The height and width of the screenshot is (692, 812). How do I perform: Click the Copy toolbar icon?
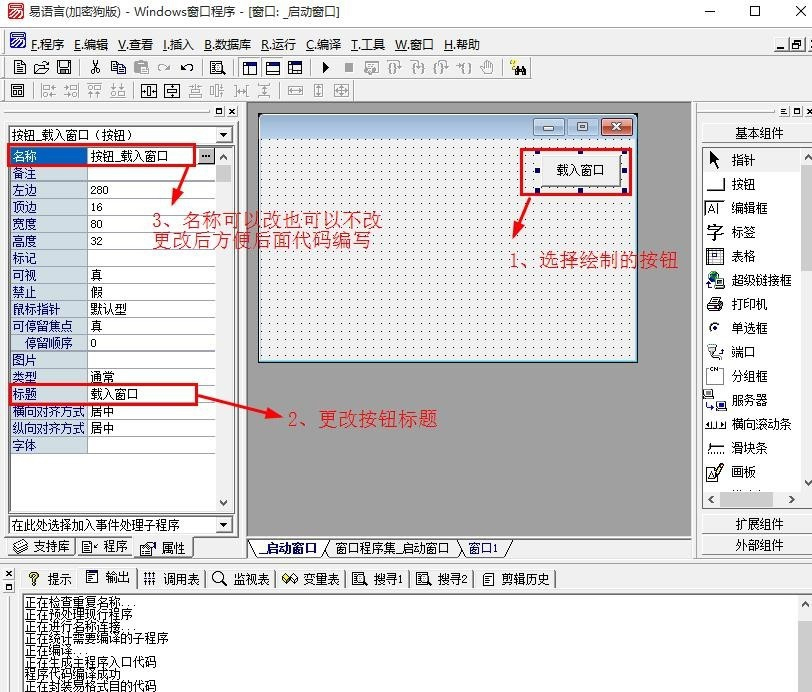tap(118, 67)
